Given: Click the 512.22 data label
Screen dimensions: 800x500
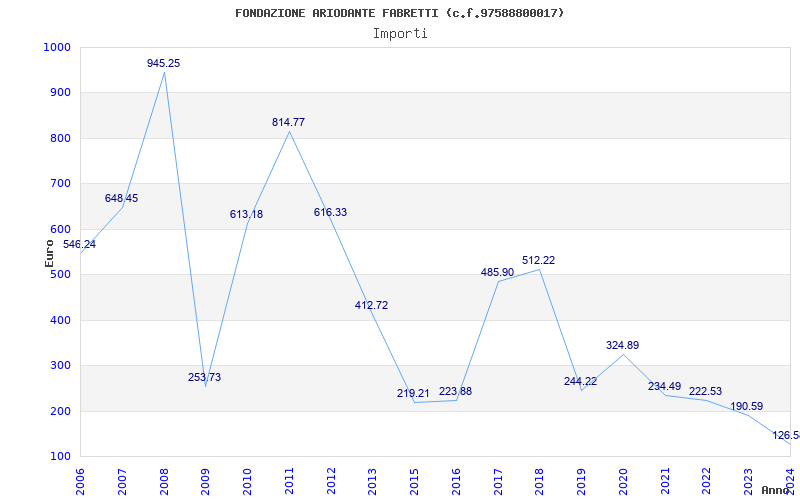Looking at the screenshot, I should (x=538, y=260).
